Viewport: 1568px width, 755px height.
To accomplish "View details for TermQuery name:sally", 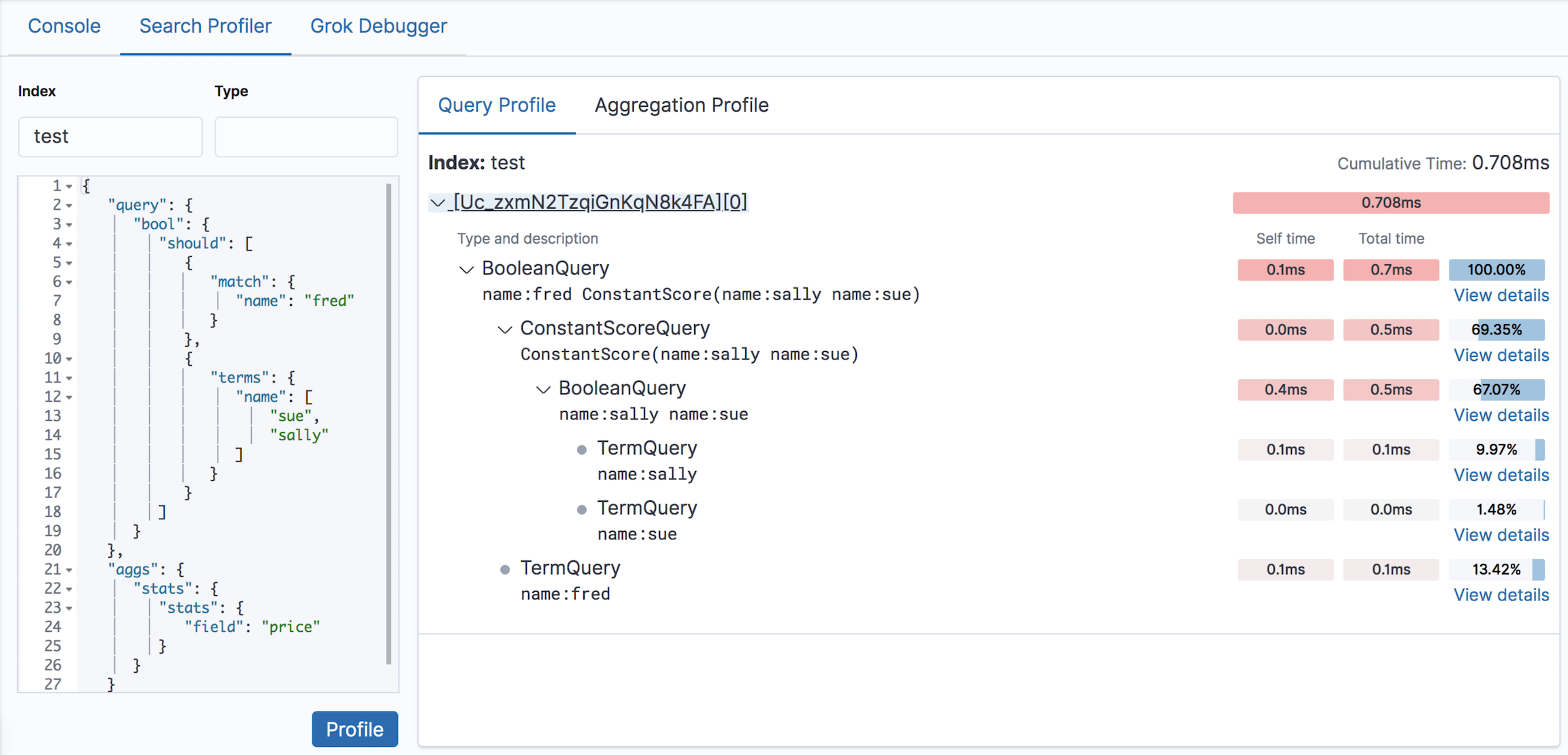I will coord(1501,475).
